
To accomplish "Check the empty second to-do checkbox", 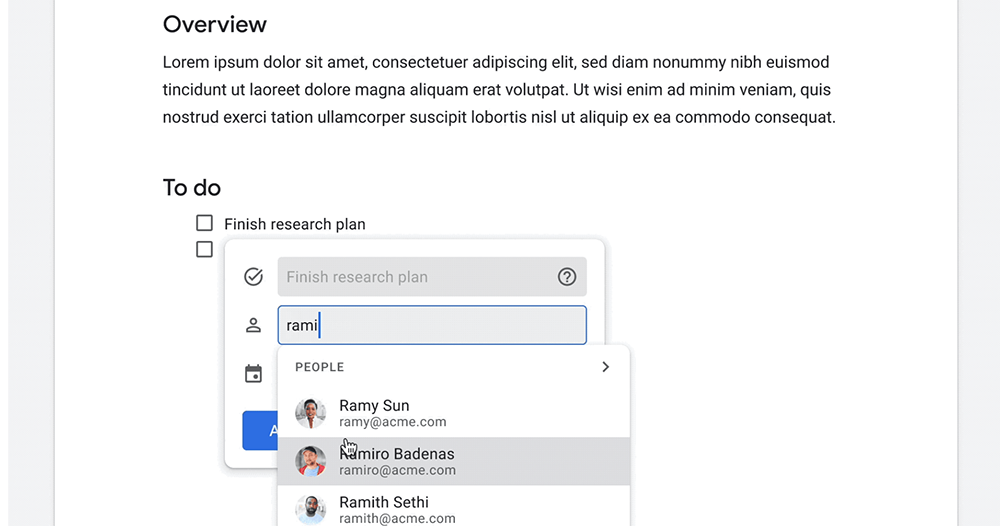I will 204,249.
